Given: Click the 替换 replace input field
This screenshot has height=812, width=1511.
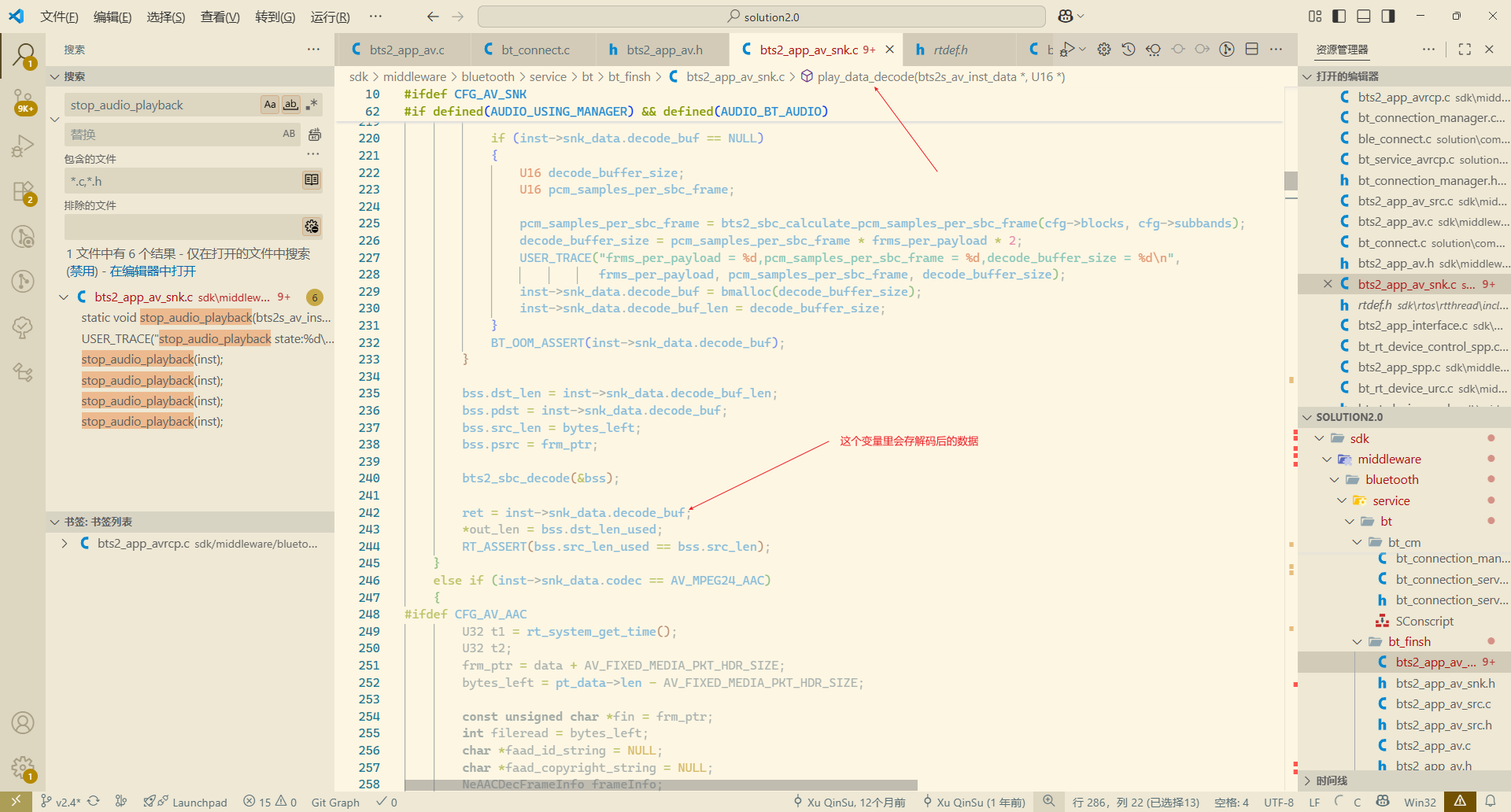Looking at the screenshot, I should coord(173,135).
